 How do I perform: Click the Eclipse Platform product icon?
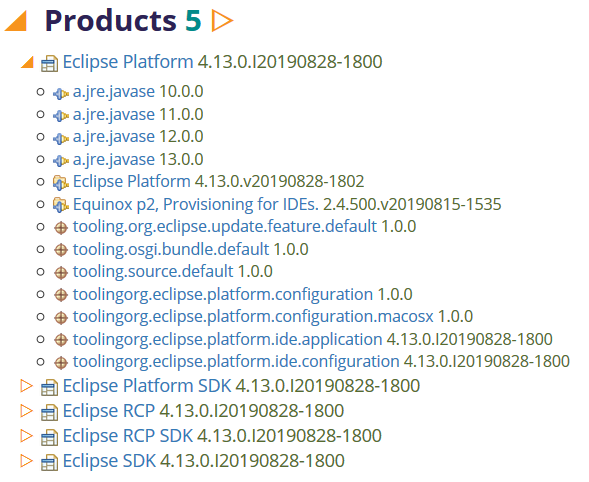(x=50, y=63)
